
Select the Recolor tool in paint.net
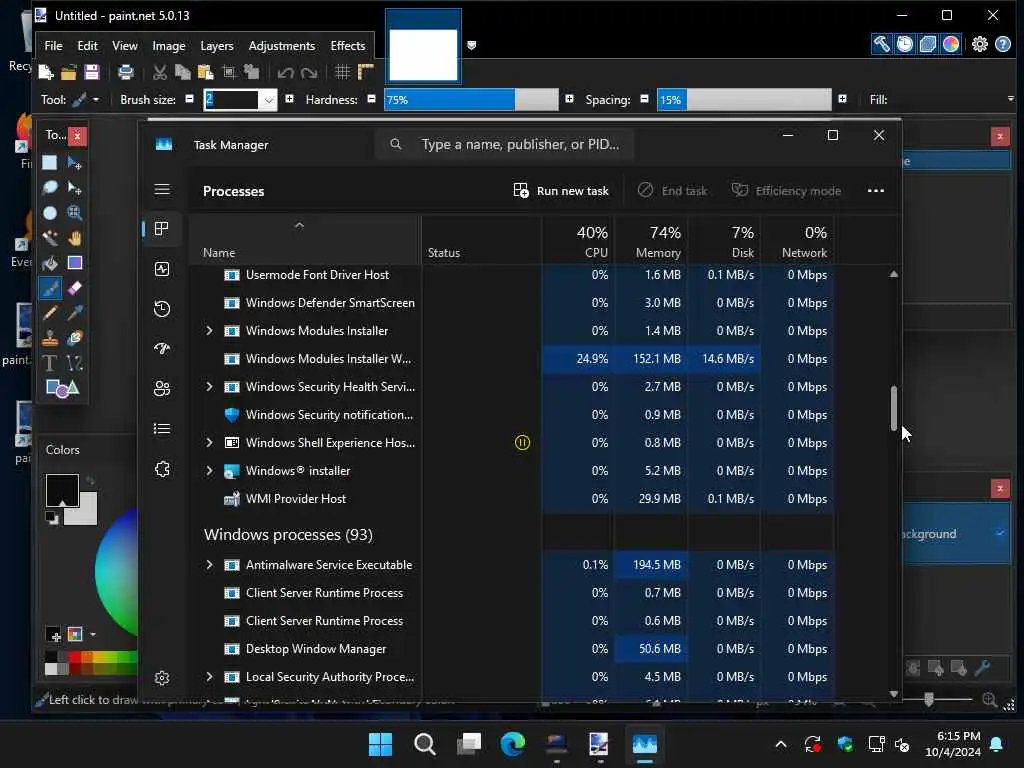coord(74,338)
